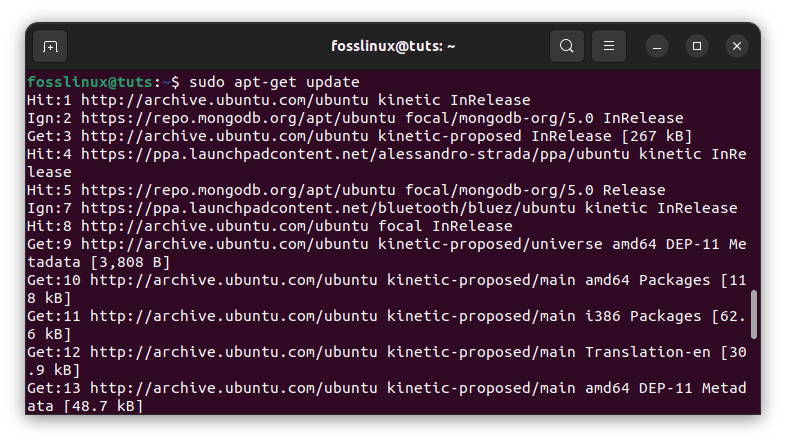
Task: Close the fosslinux@tuts terminal window
Action: point(737,46)
